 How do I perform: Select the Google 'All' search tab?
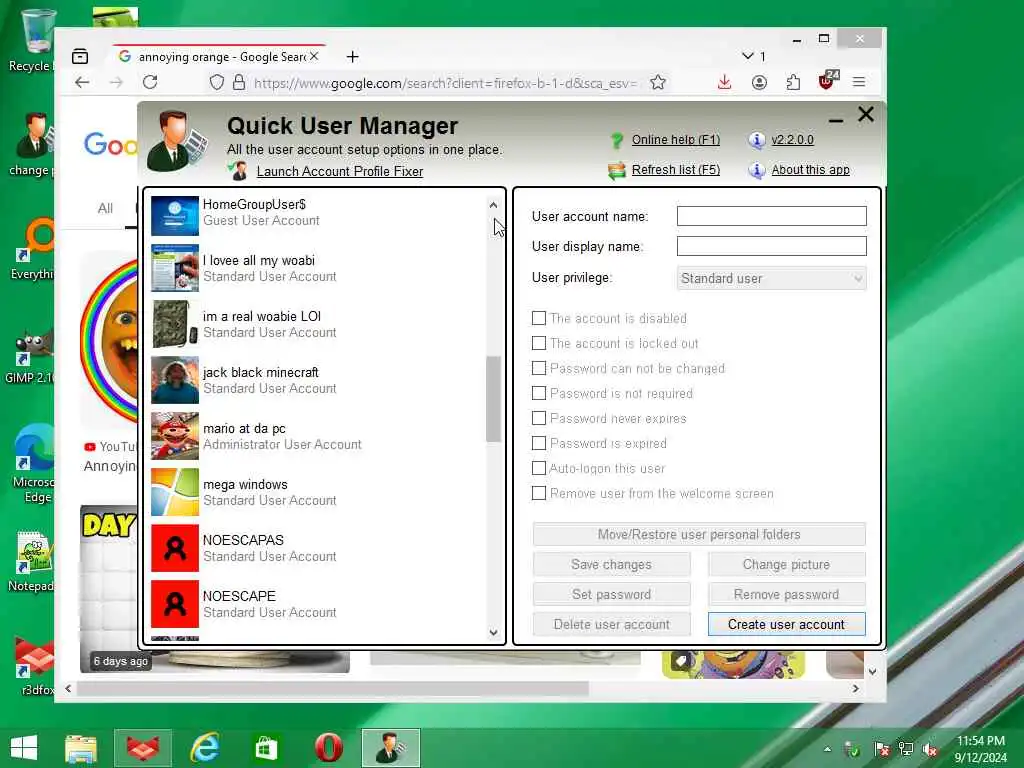pos(105,208)
